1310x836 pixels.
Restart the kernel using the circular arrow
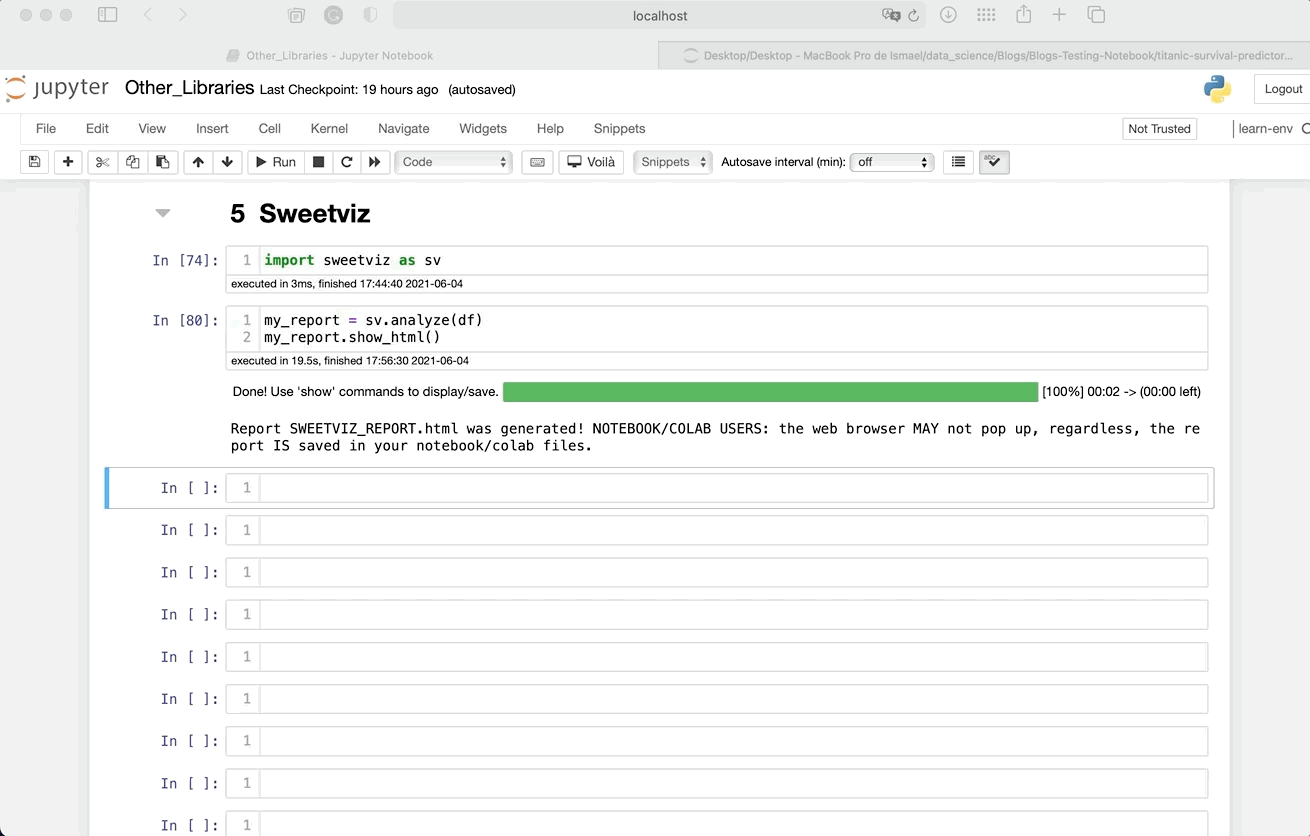pos(346,162)
